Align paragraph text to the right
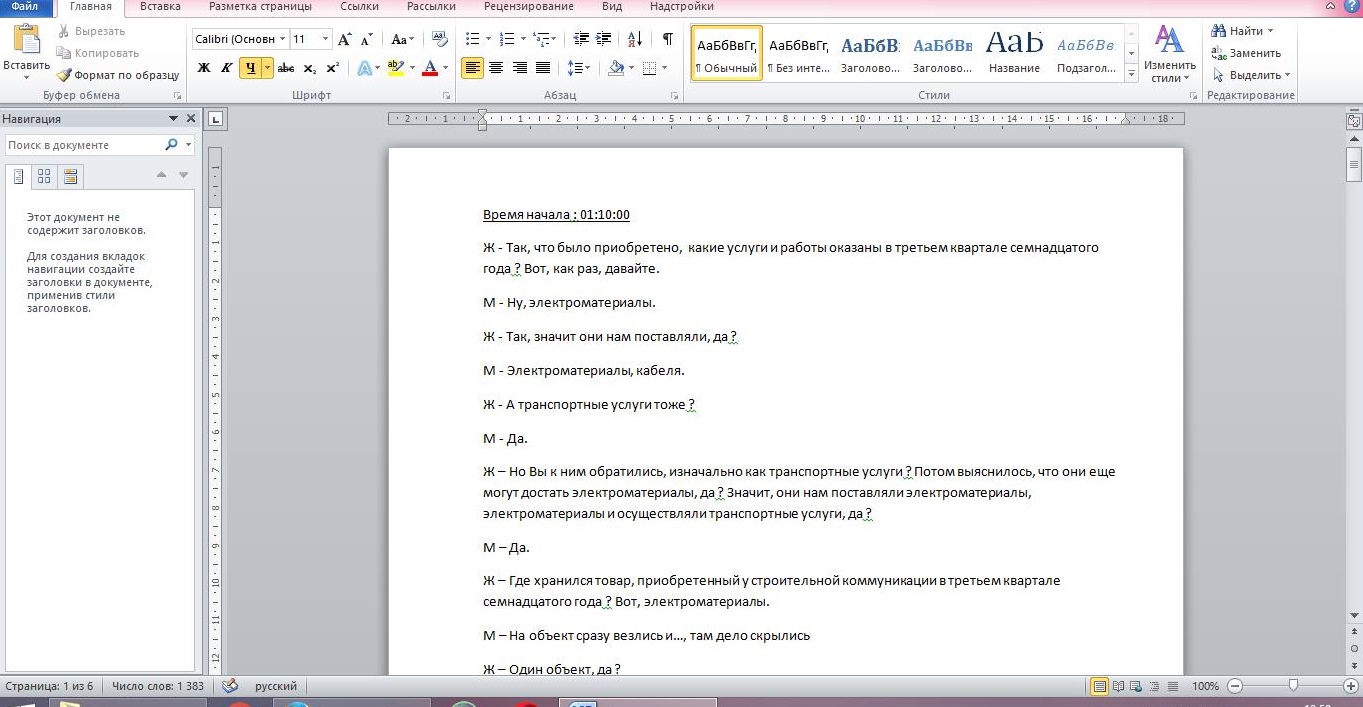1363x707 pixels. (x=520, y=68)
